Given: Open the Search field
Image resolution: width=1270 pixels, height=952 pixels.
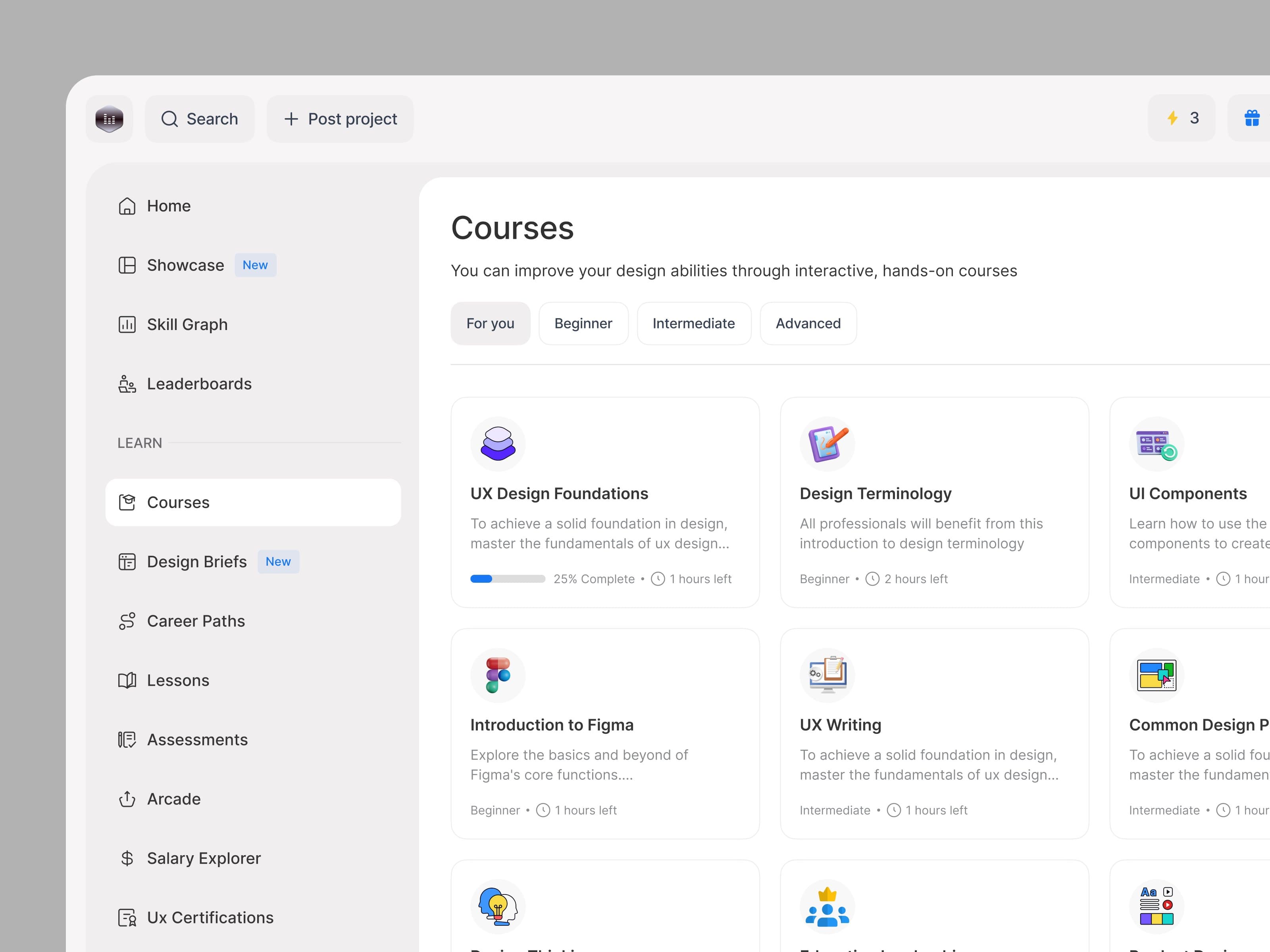Looking at the screenshot, I should click(199, 119).
